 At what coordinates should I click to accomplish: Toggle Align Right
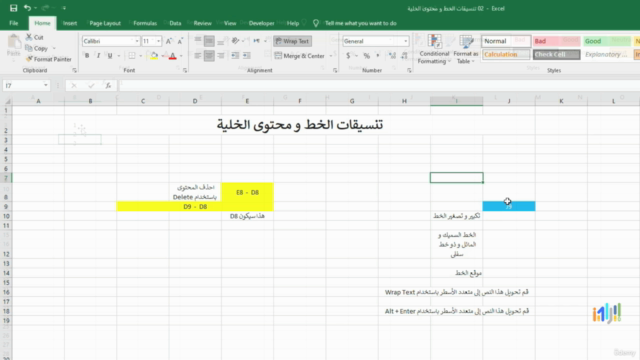(220, 56)
